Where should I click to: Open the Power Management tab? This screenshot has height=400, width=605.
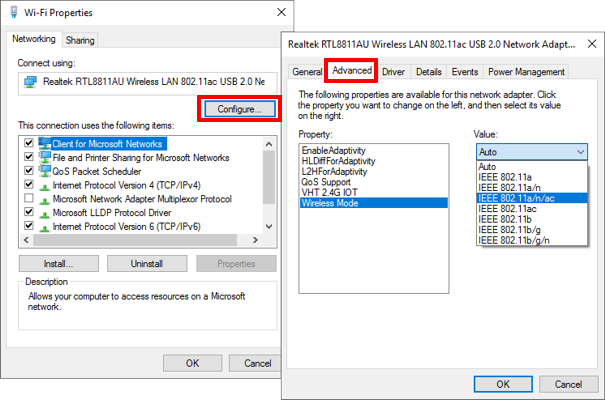click(526, 72)
